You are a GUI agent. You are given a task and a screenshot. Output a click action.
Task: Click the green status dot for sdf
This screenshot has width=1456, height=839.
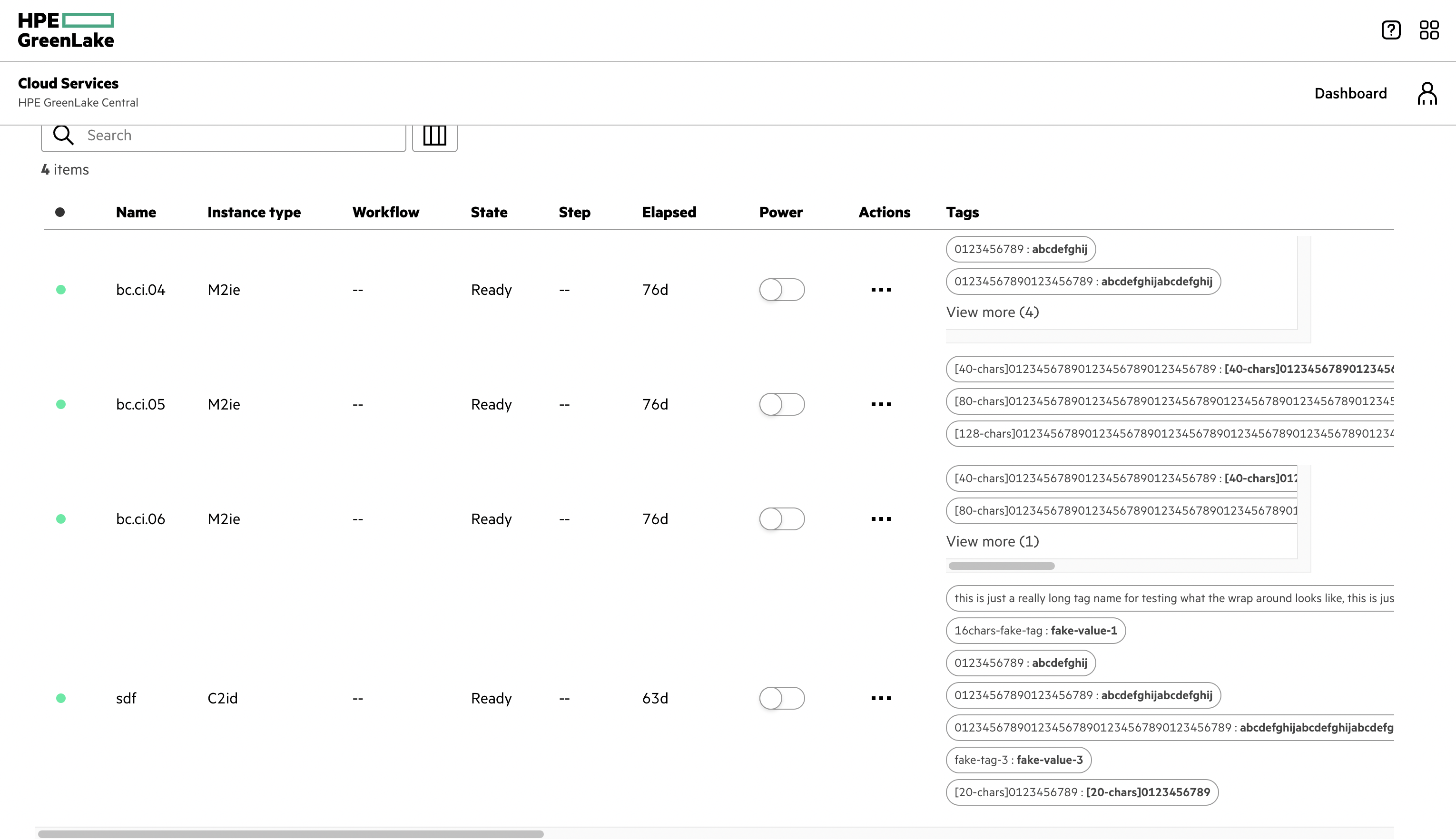60,698
